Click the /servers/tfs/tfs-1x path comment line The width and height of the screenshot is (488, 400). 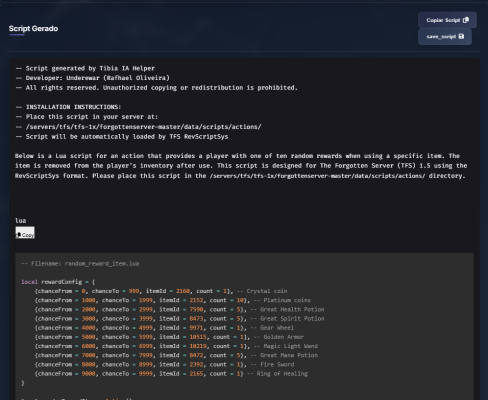tap(138, 127)
